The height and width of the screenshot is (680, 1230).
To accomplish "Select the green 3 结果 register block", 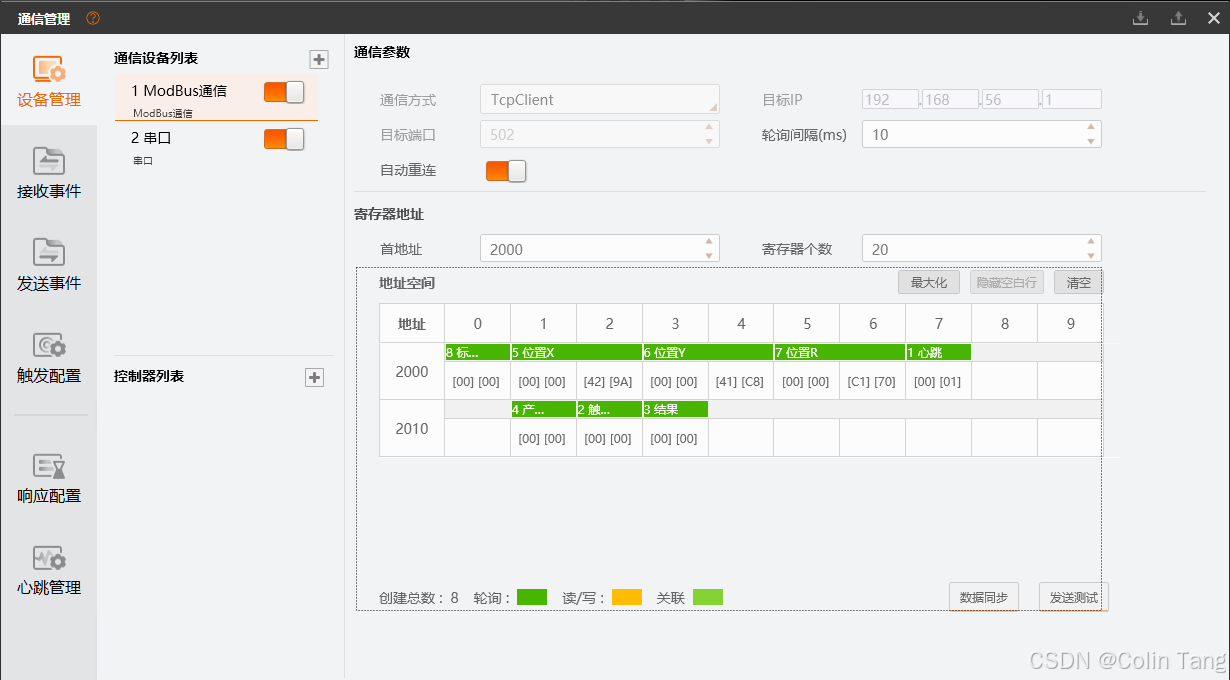I will coord(675,409).
